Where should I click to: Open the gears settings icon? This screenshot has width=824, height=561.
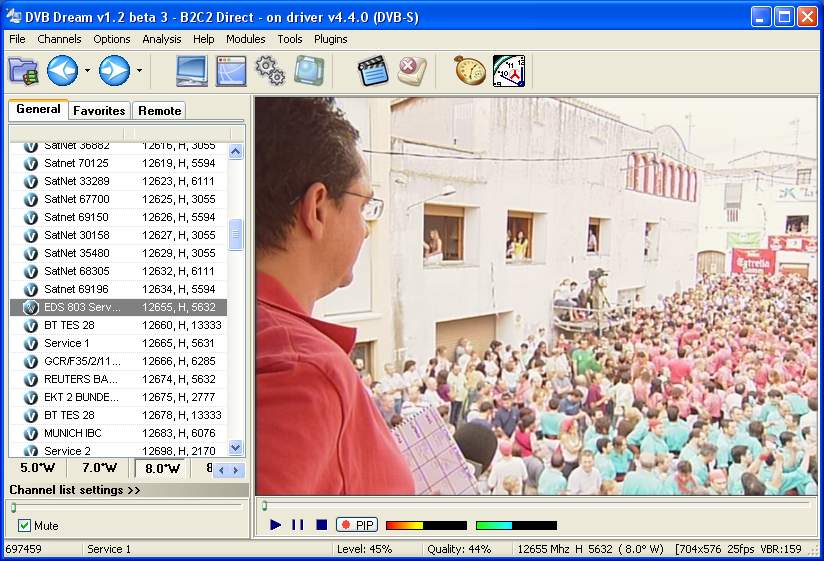[x=270, y=71]
